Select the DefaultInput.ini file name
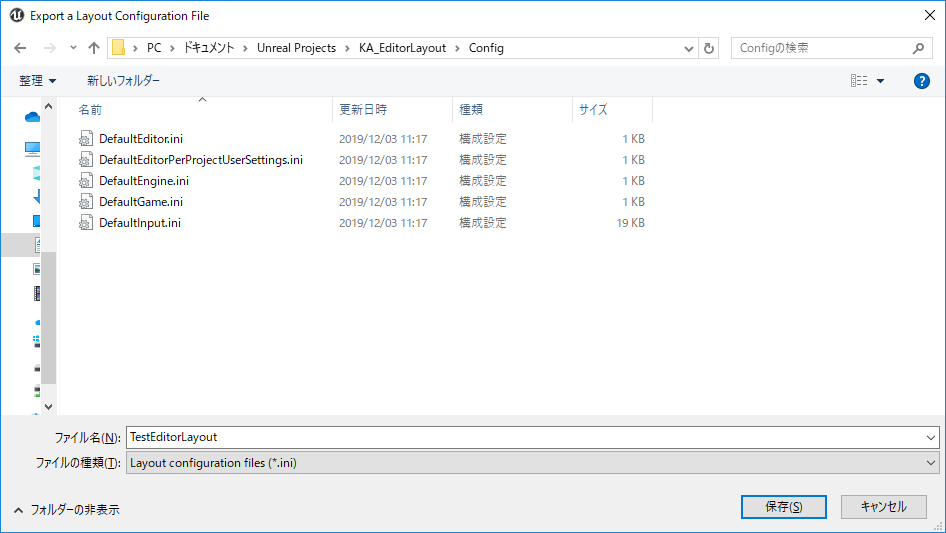The image size is (946, 533). (x=140, y=223)
